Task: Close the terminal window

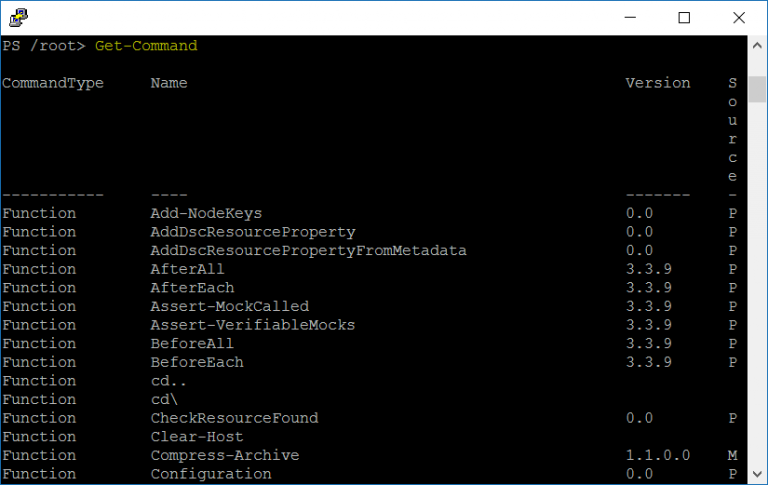Action: pyautogui.click(x=739, y=17)
